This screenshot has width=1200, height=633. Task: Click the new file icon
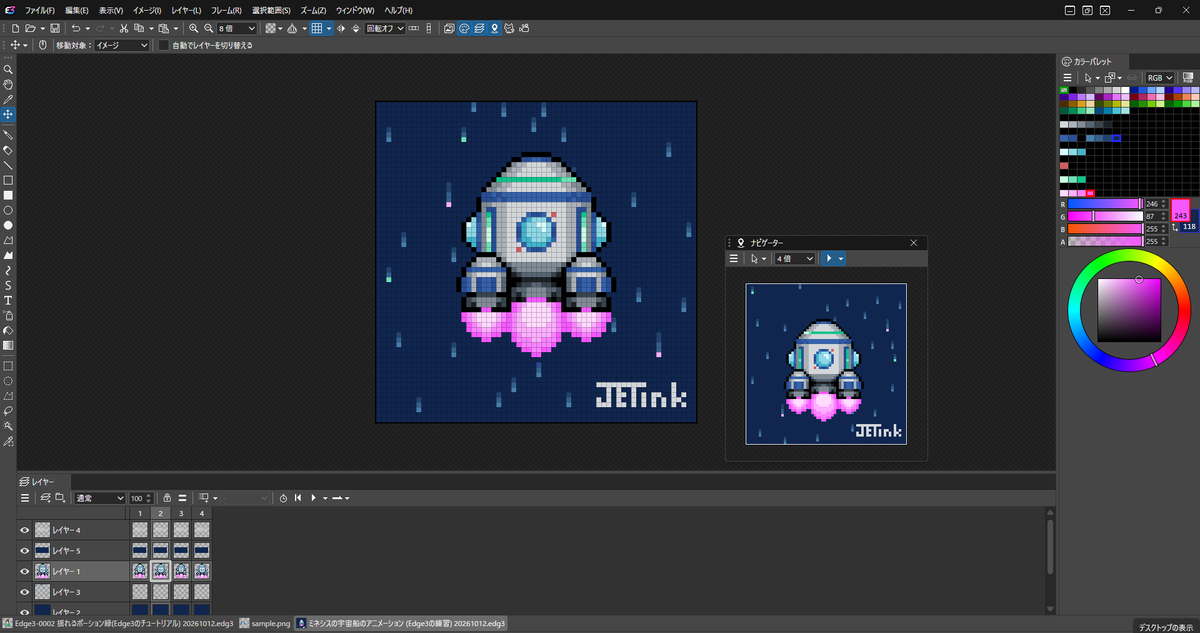tap(15, 28)
